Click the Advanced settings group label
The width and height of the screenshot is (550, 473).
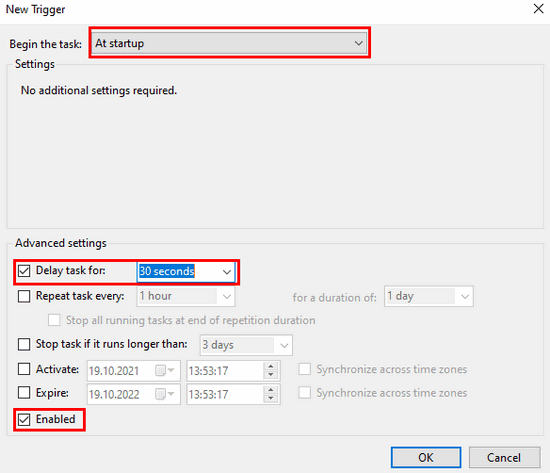[61, 243]
